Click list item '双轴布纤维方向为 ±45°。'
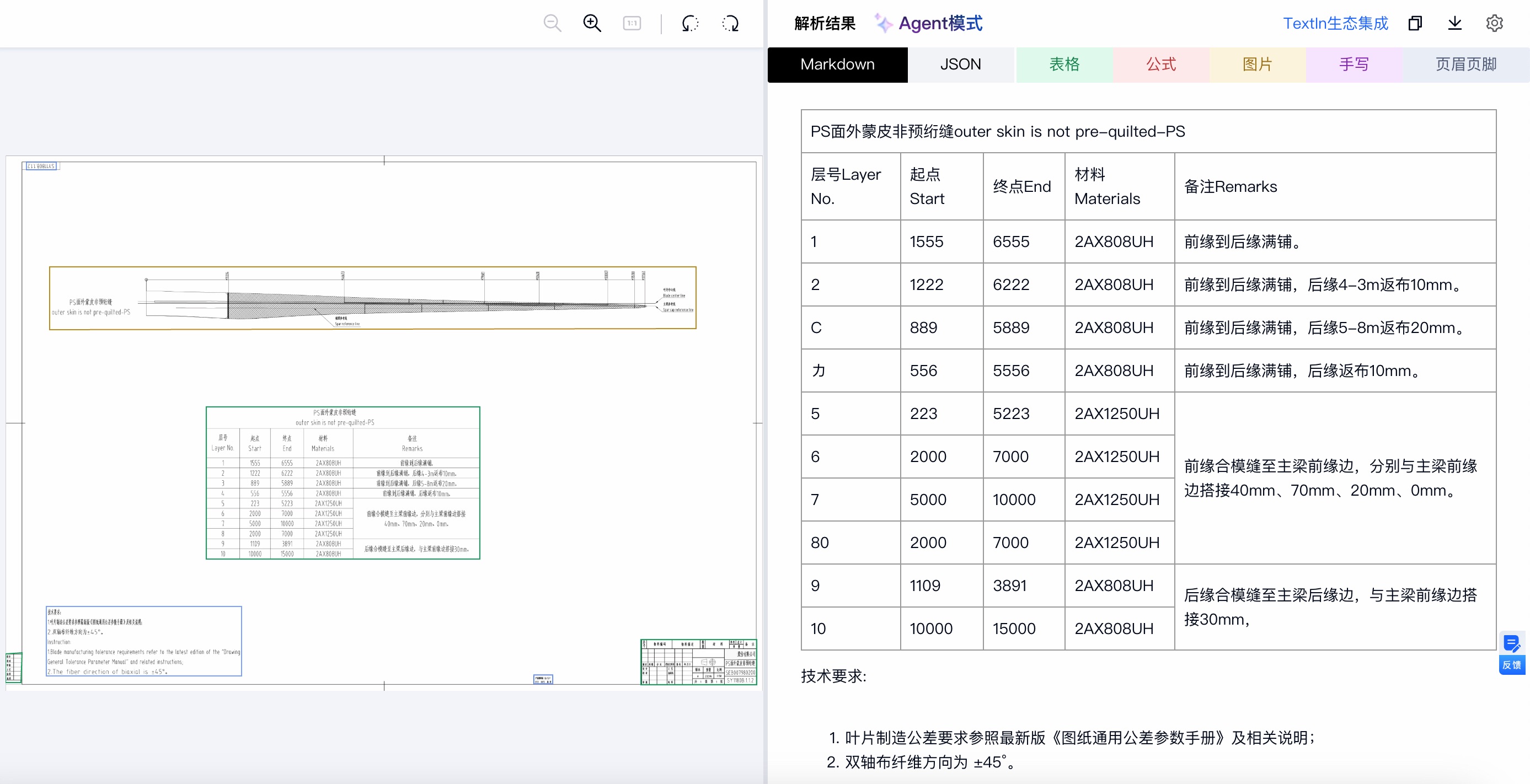Image resolution: width=1530 pixels, height=784 pixels. pyautogui.click(x=930, y=762)
